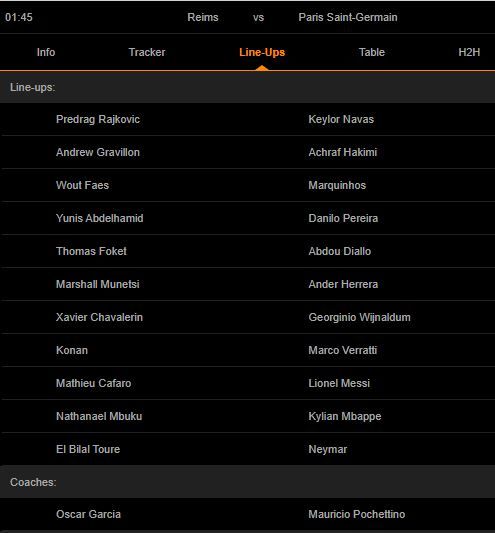This screenshot has height=533, width=495.
Task: Switch to the H2H tab
Action: 469,52
